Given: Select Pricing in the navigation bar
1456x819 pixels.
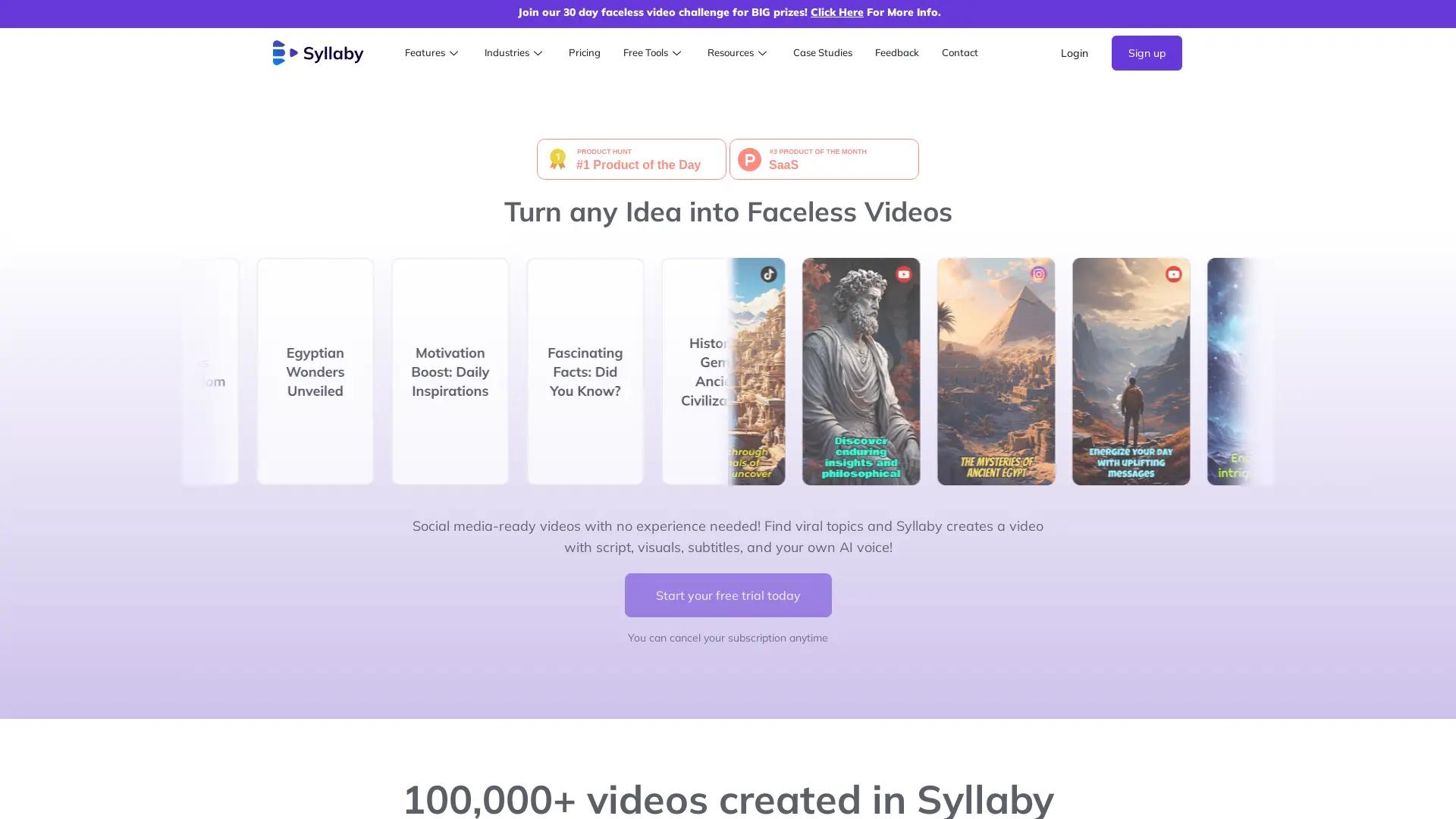Looking at the screenshot, I should (584, 52).
